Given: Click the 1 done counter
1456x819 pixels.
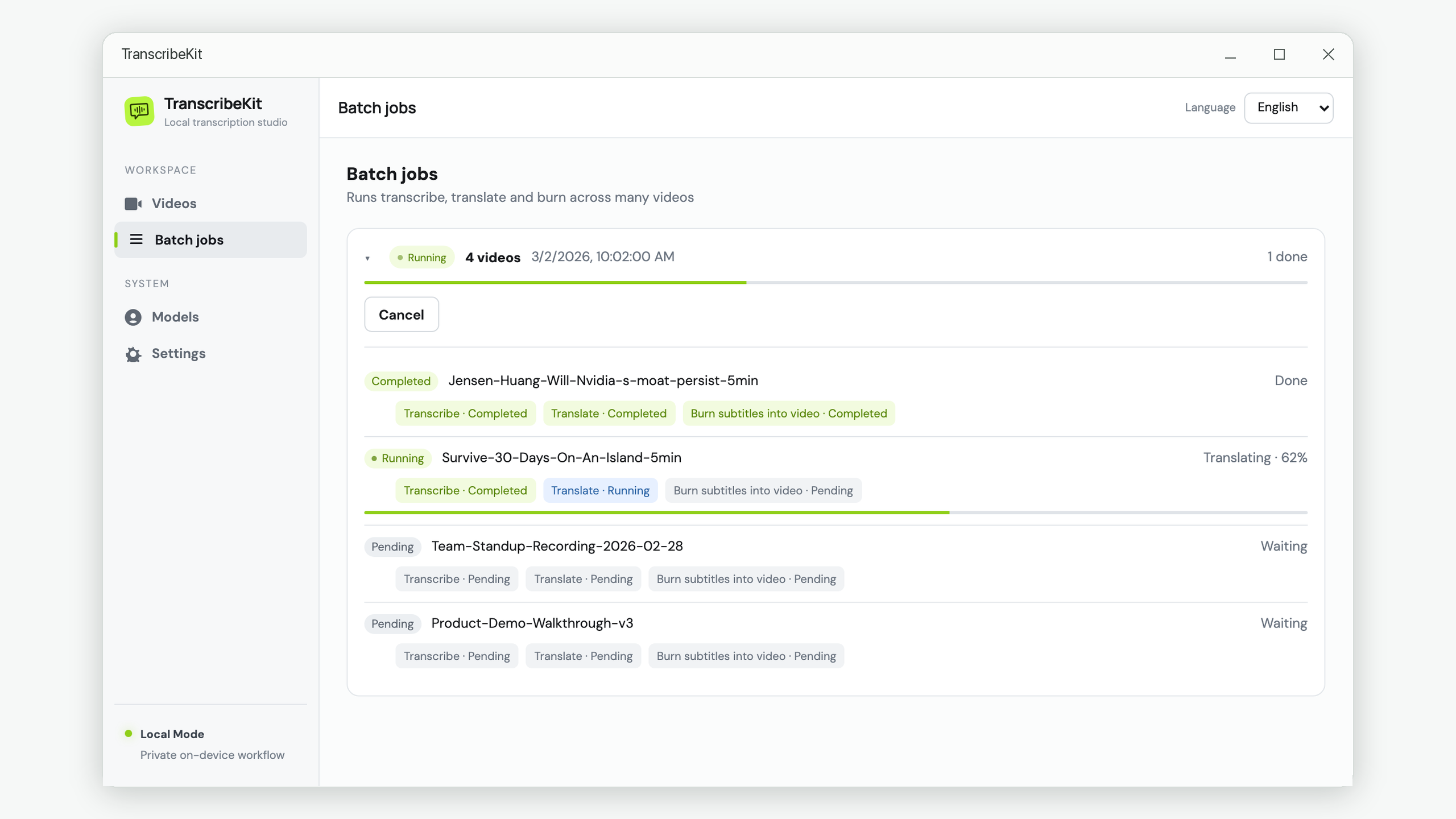Looking at the screenshot, I should tap(1287, 257).
